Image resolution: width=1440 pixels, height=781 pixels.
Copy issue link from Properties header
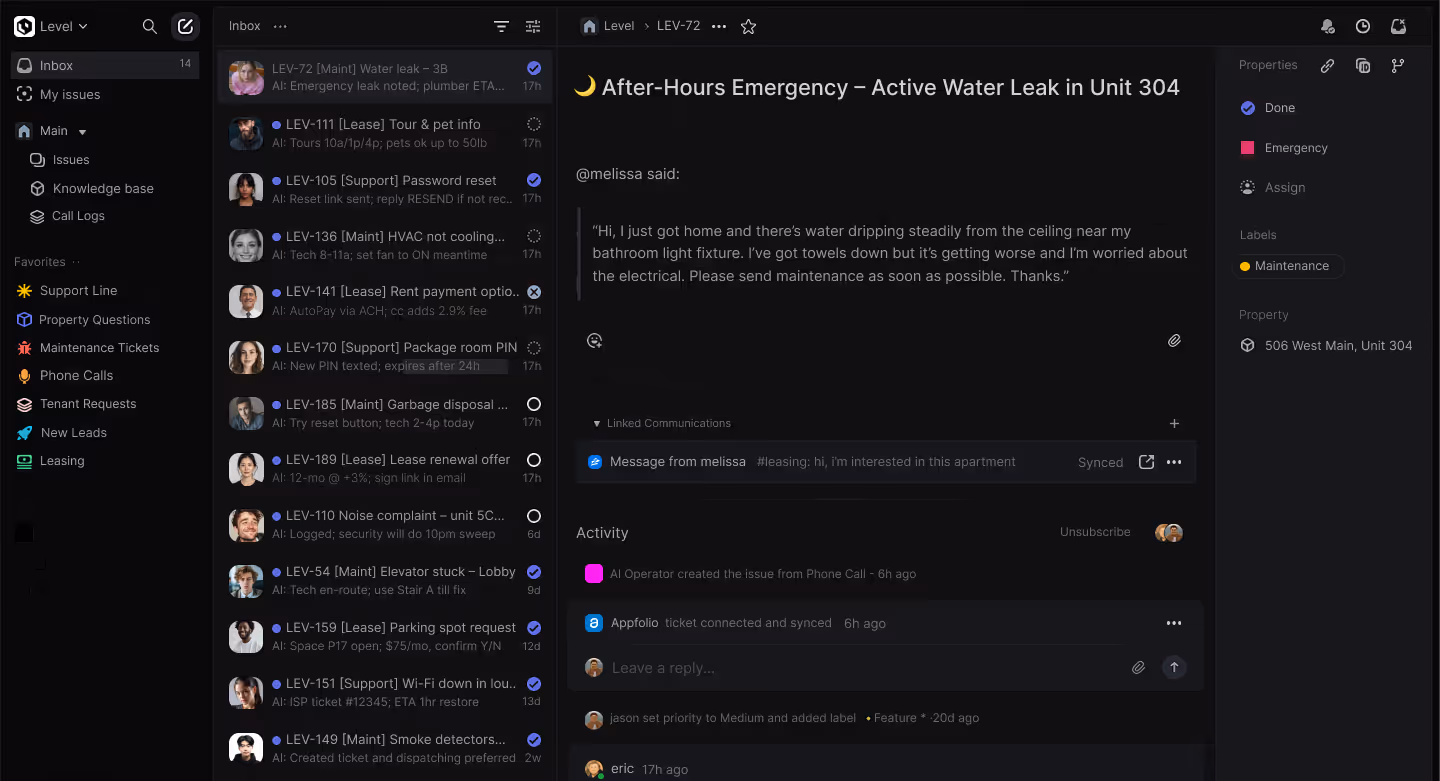[1327, 66]
